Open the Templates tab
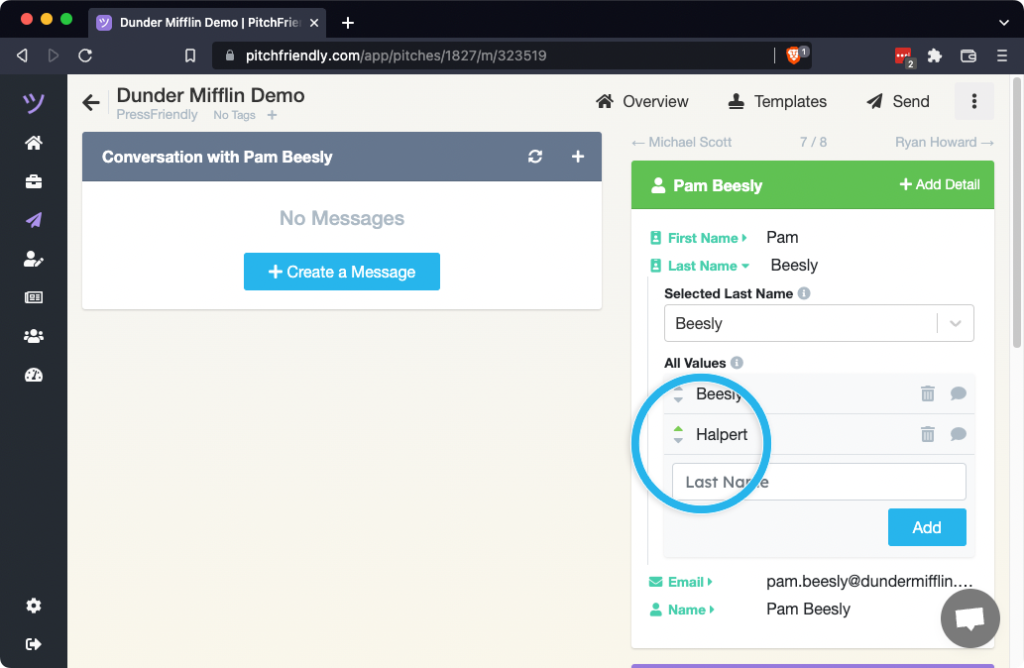The image size is (1024, 668). pyautogui.click(x=777, y=101)
